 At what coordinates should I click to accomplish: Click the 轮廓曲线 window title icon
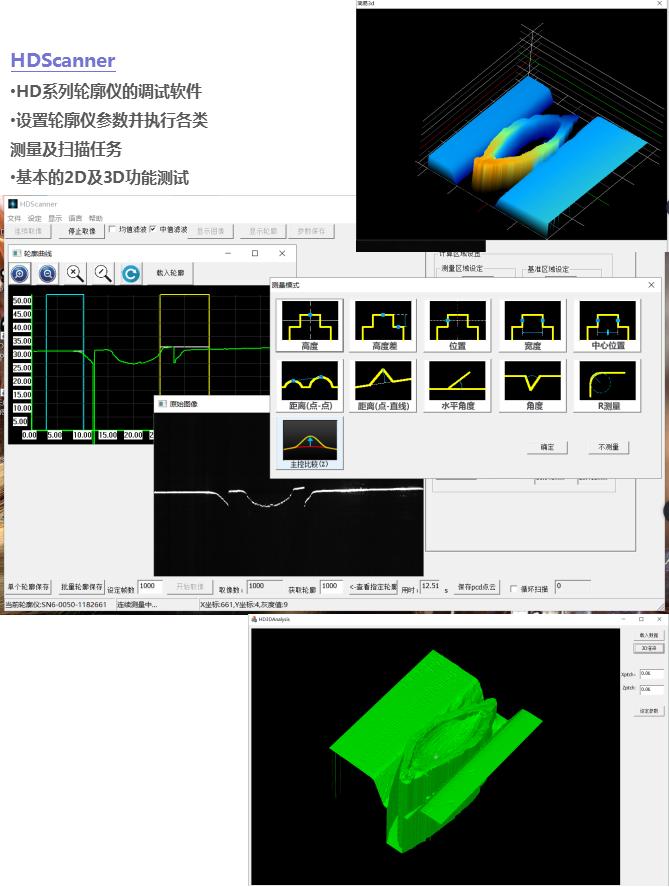(x=17, y=253)
